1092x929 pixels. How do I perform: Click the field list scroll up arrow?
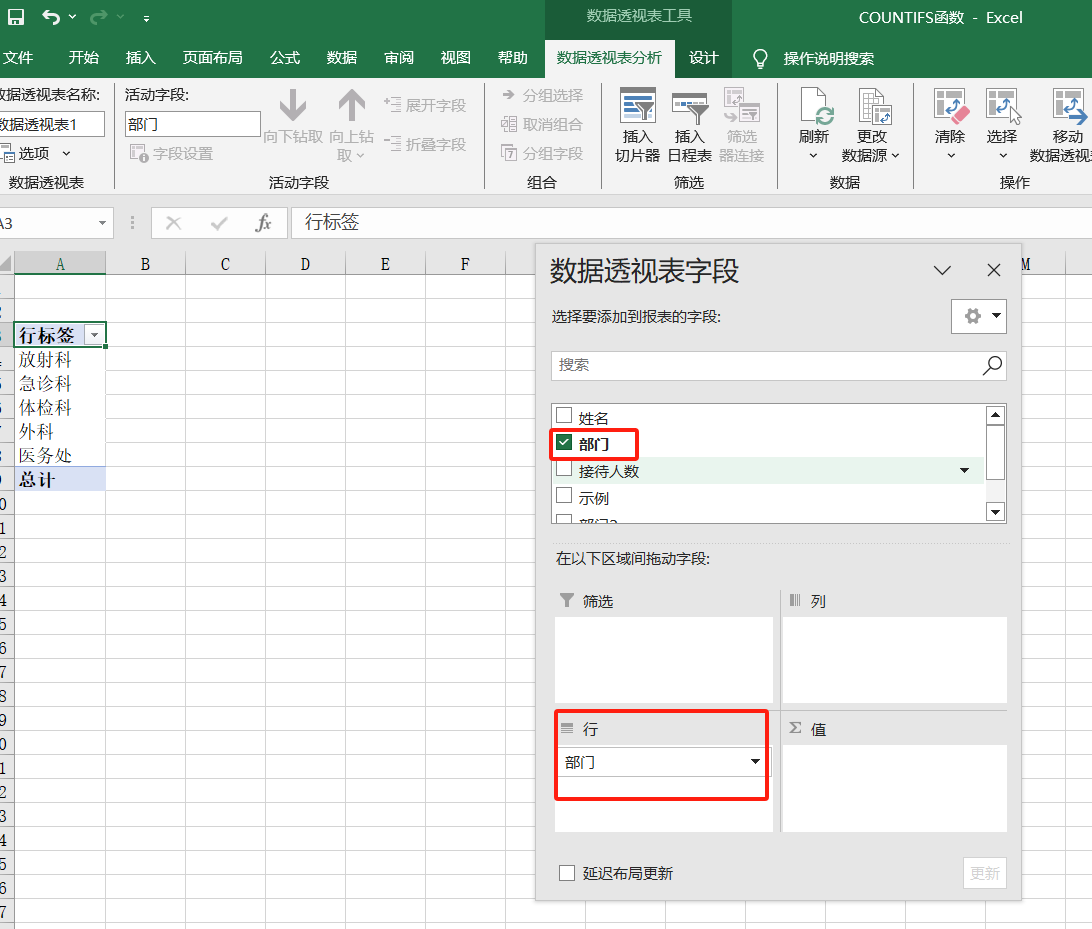(996, 416)
